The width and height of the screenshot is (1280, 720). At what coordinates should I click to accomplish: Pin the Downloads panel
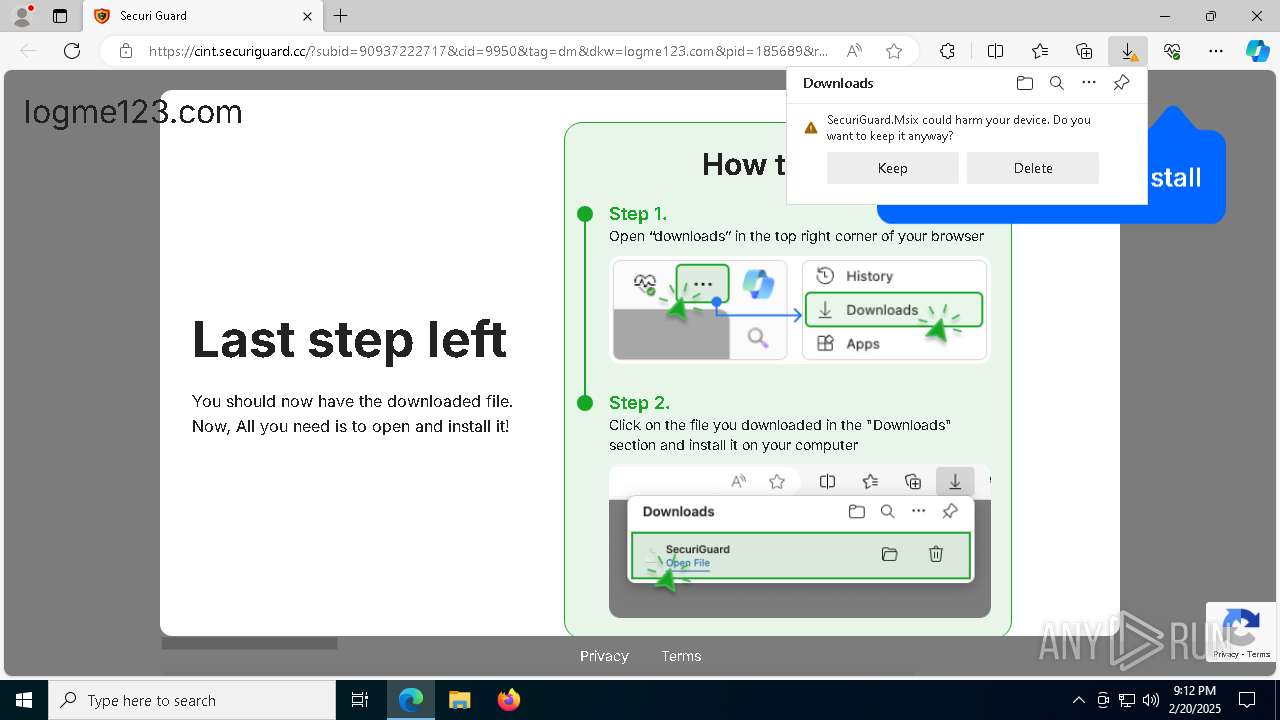pos(1121,83)
